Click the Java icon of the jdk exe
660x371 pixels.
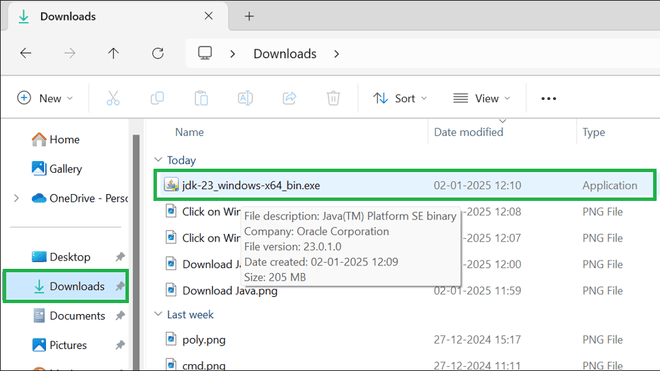pyautogui.click(x=171, y=184)
